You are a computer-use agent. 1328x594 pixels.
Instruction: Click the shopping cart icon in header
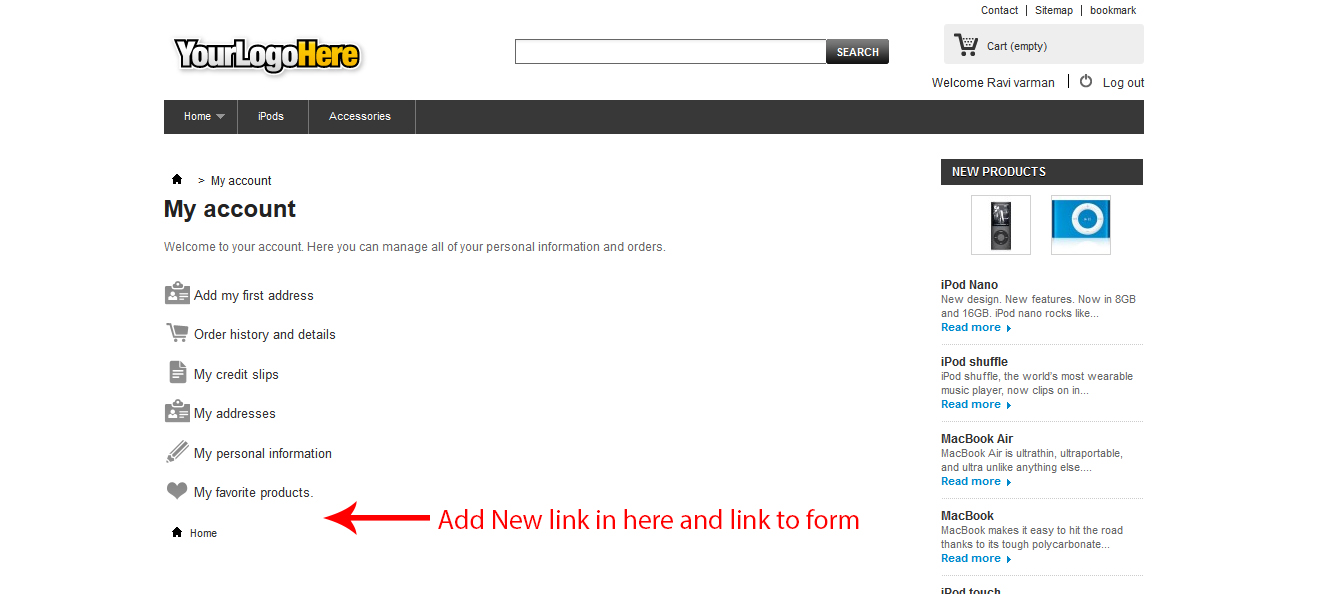(966, 44)
